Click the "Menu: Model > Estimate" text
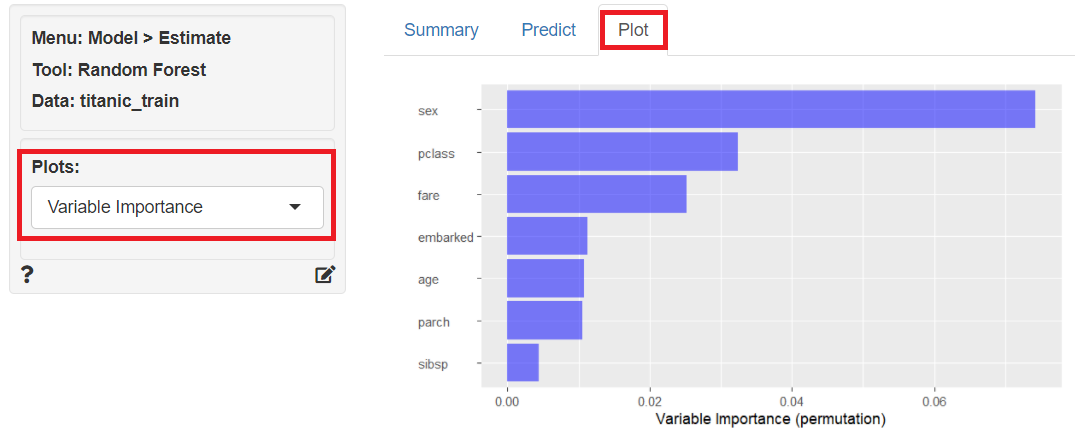The width and height of the screenshot is (1075, 443). pyautogui.click(x=131, y=38)
